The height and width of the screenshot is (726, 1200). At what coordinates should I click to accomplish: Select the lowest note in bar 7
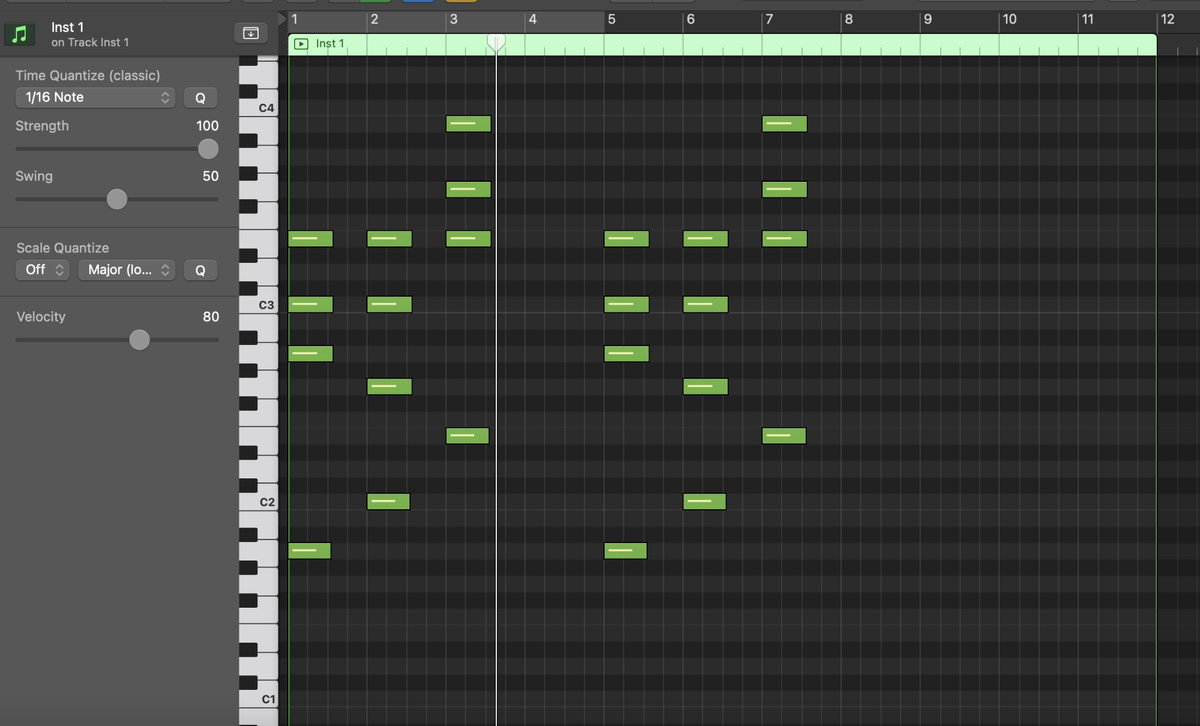(783, 435)
